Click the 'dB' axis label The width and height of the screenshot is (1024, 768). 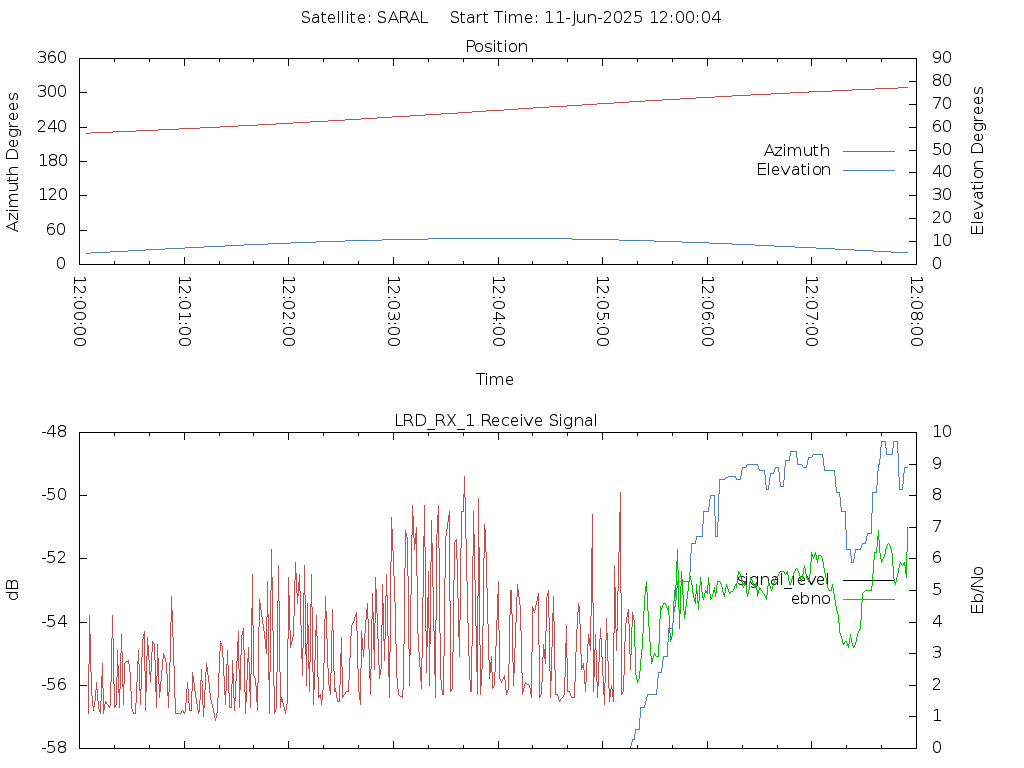(12, 590)
